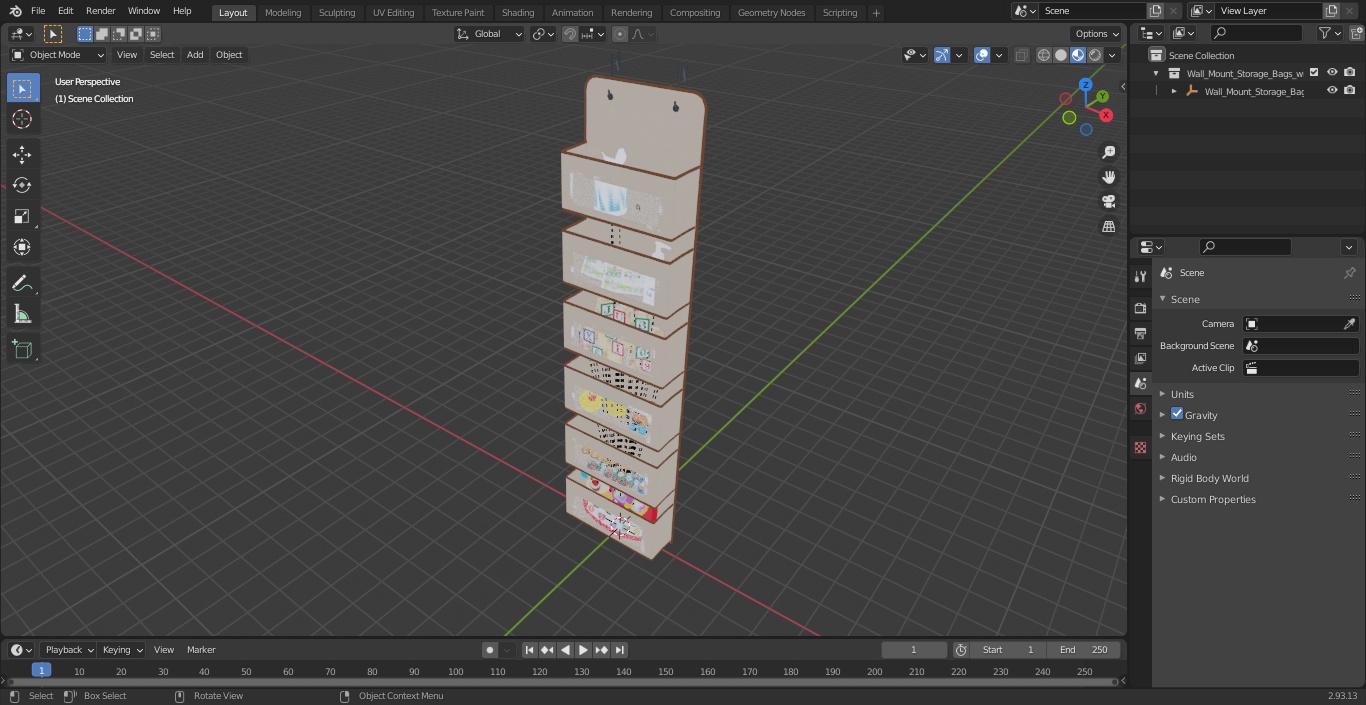Open the World properties tab
The height and width of the screenshot is (705, 1366).
tap(1140, 408)
